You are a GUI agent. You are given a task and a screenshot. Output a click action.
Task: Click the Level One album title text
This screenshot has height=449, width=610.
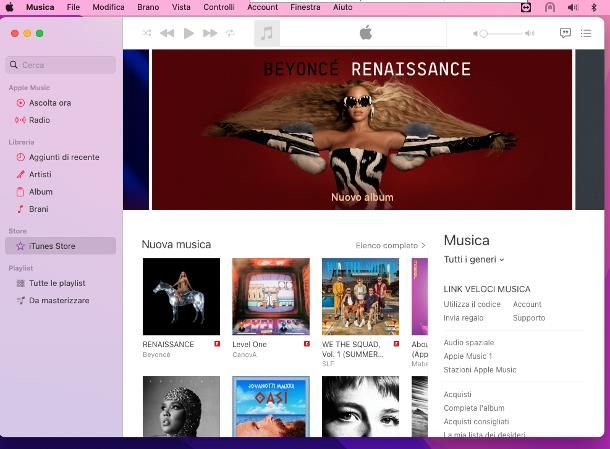click(x=249, y=344)
